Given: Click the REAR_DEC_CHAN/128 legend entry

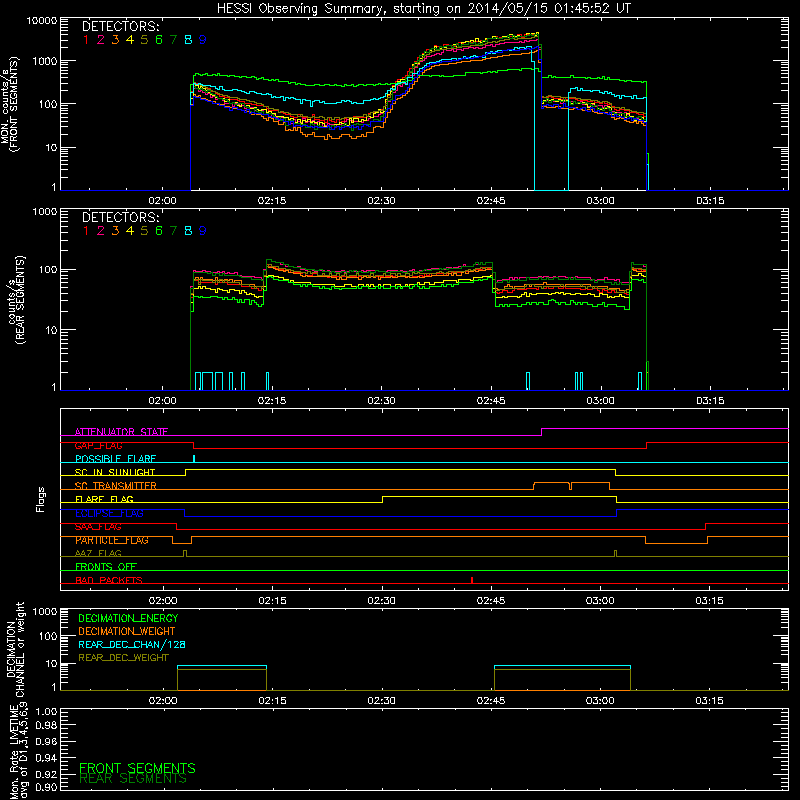Looking at the screenshot, I should click(x=132, y=644).
